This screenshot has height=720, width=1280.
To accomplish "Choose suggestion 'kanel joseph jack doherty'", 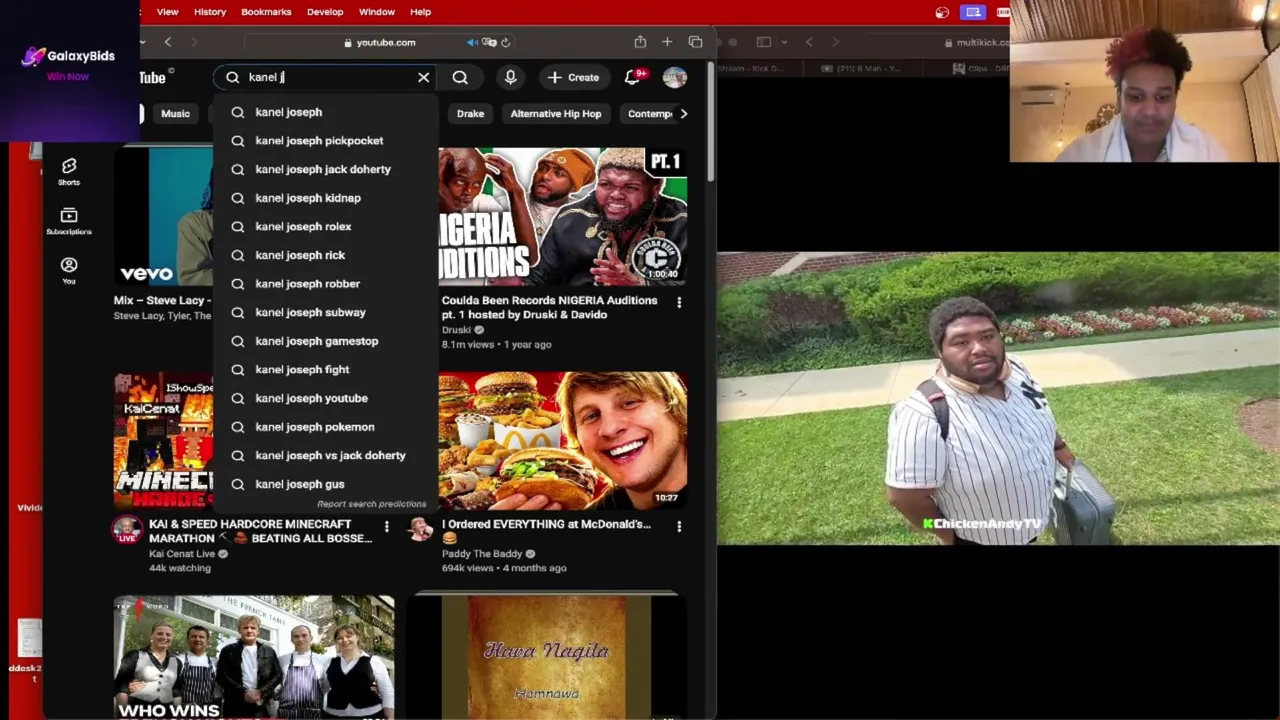I will click(325, 169).
